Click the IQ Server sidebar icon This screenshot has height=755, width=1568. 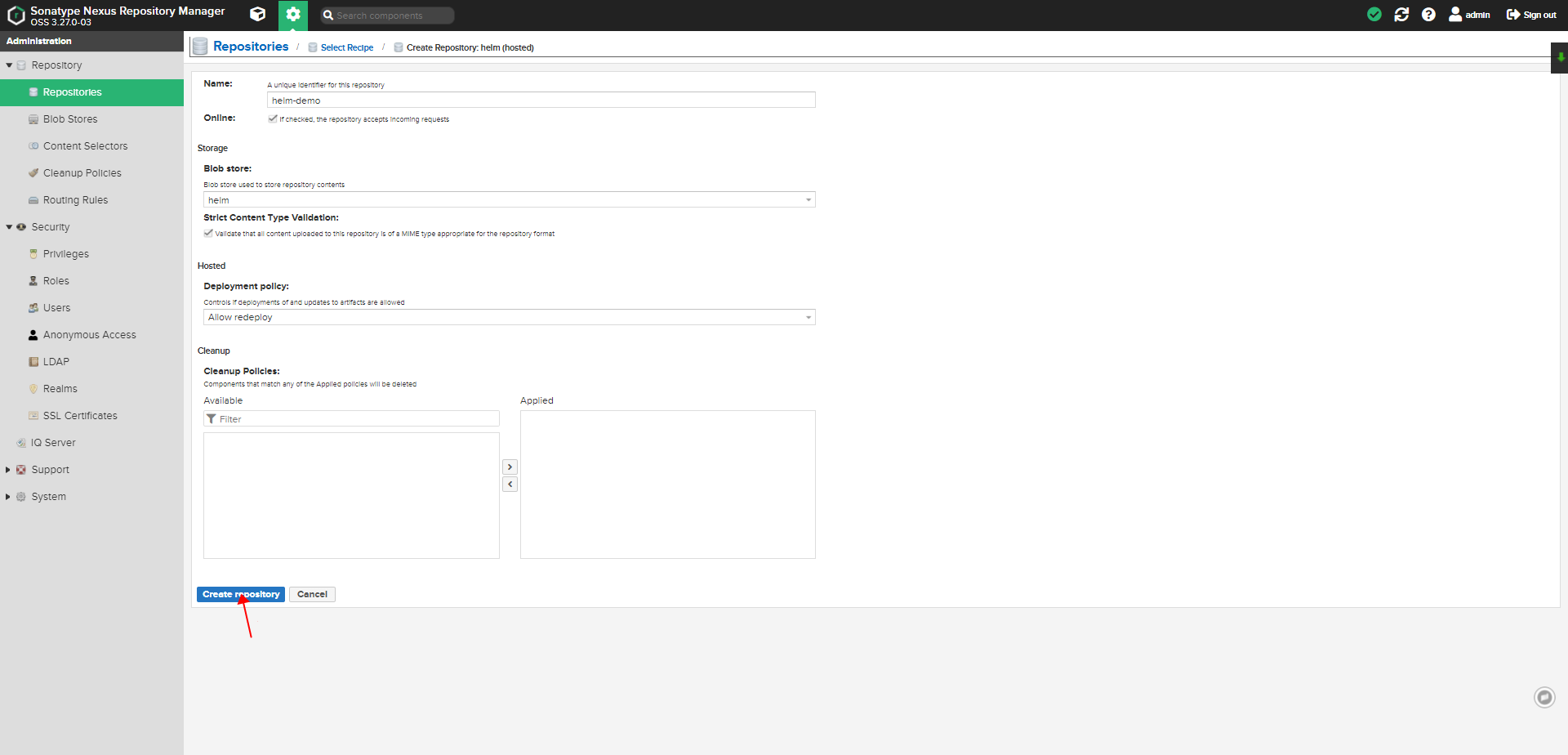[x=21, y=443]
